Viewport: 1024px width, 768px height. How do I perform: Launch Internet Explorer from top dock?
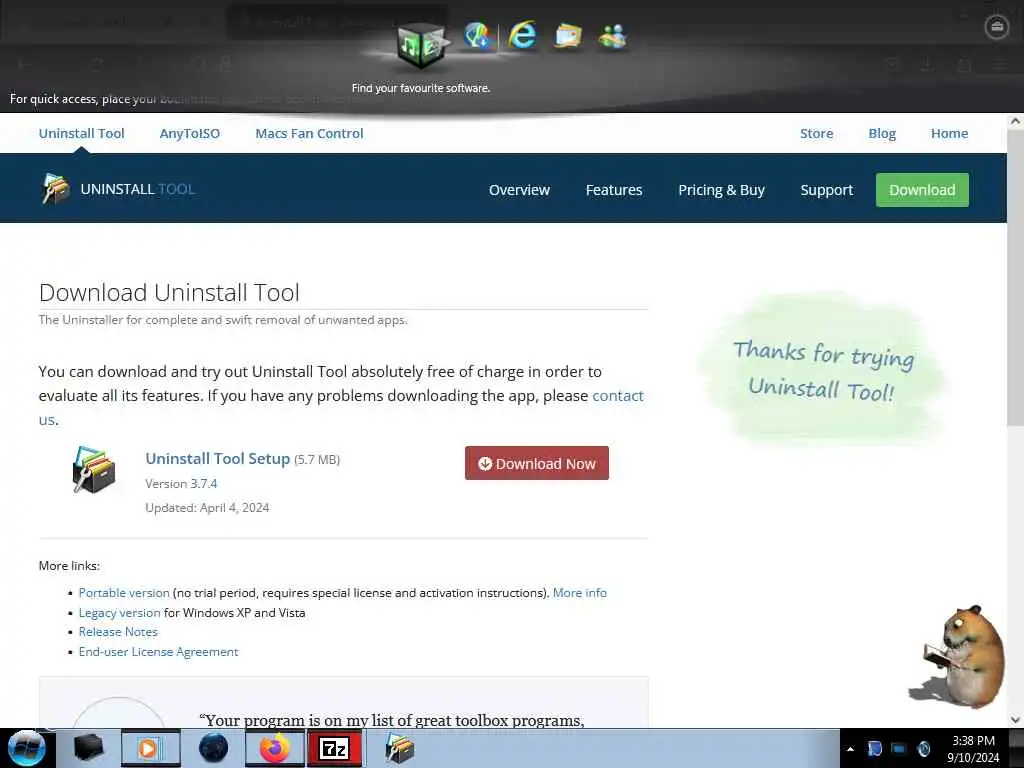click(x=522, y=35)
